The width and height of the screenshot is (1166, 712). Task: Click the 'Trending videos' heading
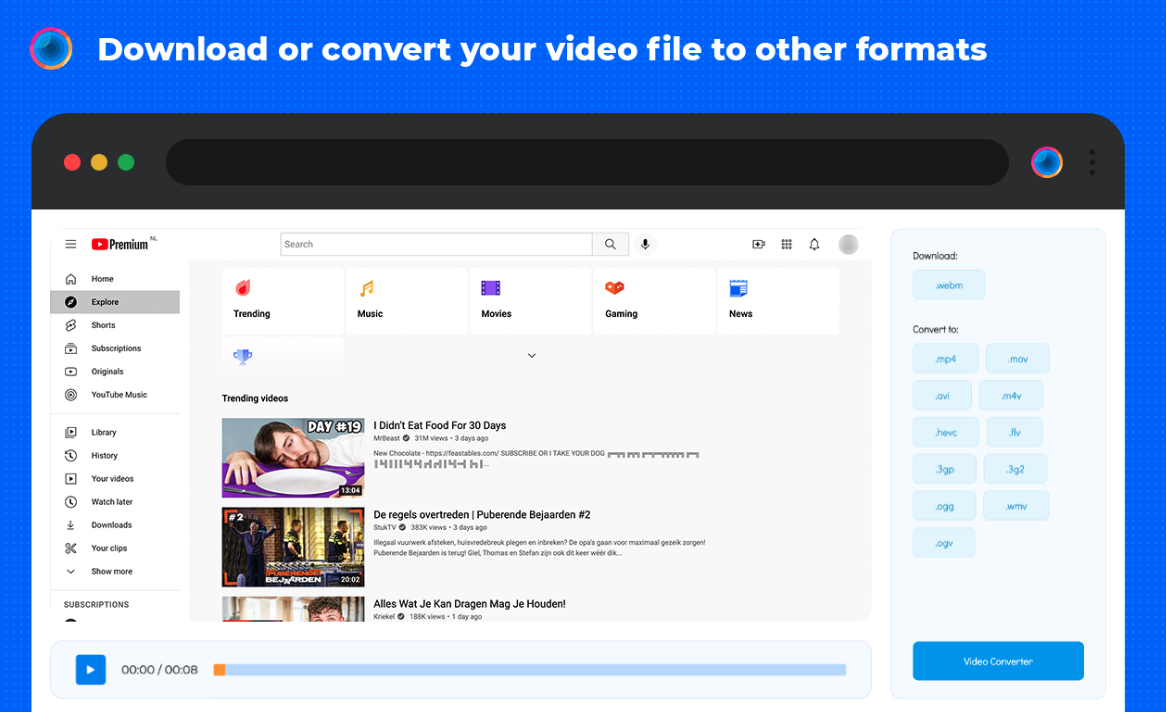254,398
